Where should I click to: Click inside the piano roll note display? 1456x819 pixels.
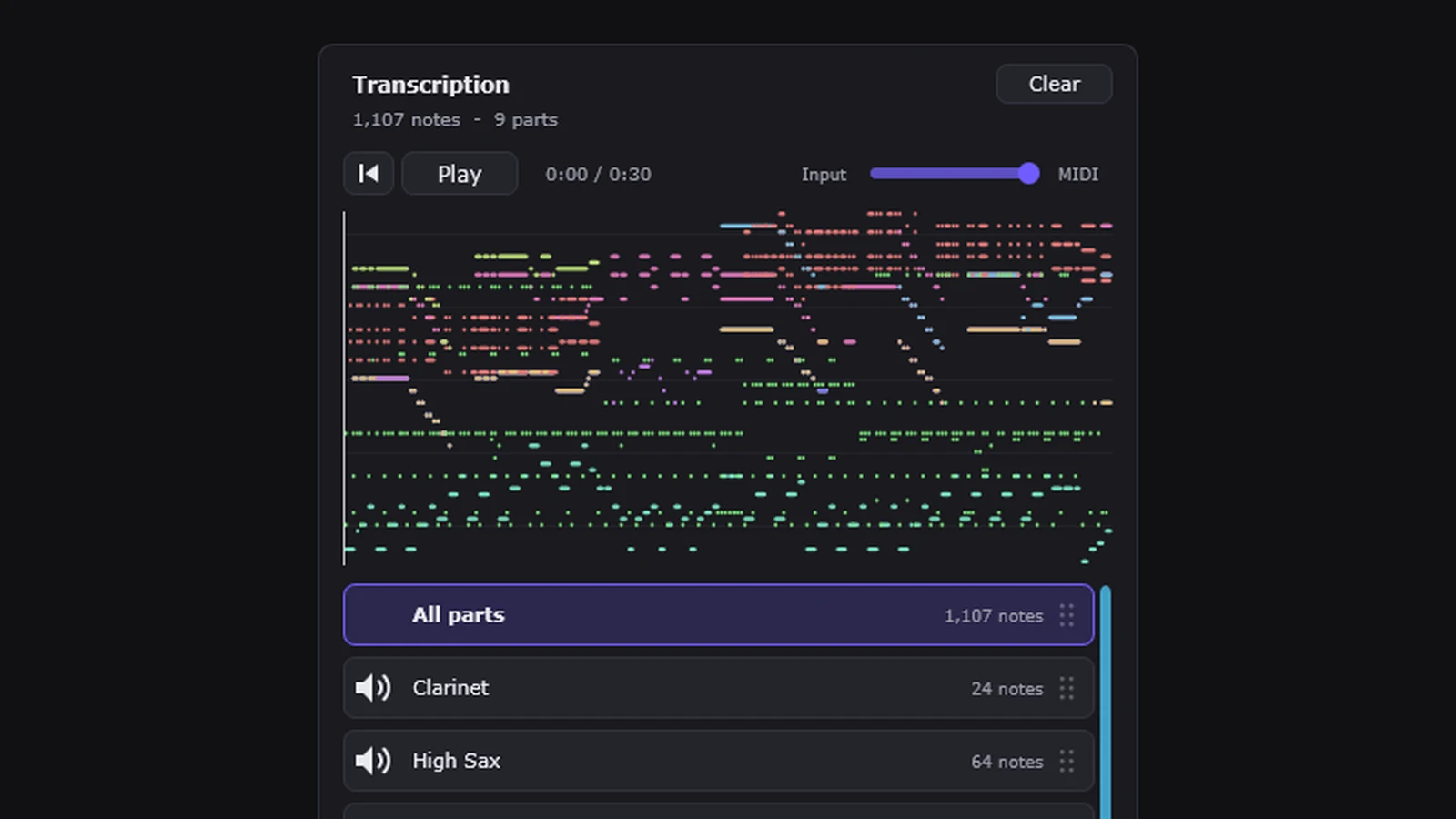tap(728, 389)
